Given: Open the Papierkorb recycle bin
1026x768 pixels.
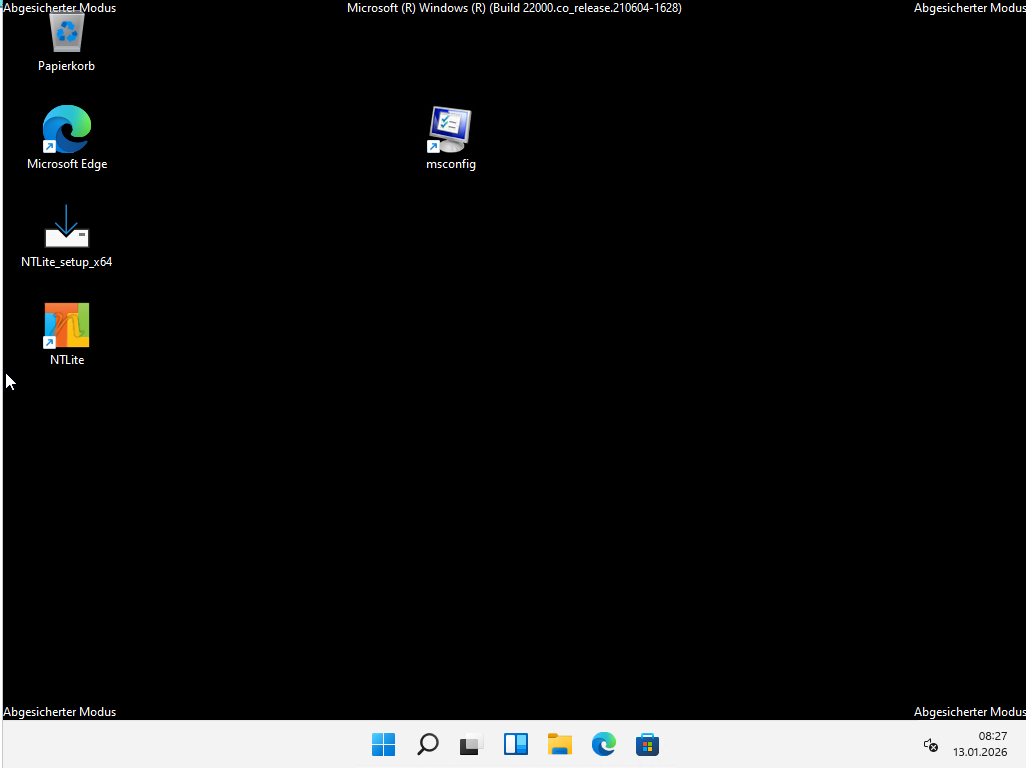Looking at the screenshot, I should [x=66, y=32].
